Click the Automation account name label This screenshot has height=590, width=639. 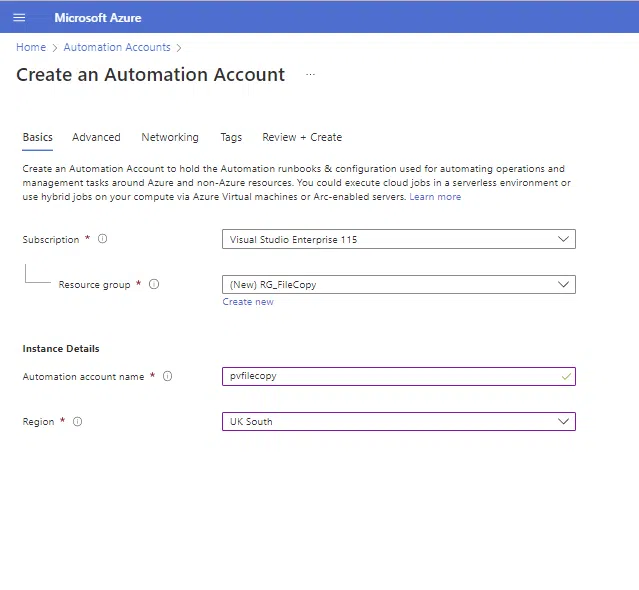pos(83,376)
